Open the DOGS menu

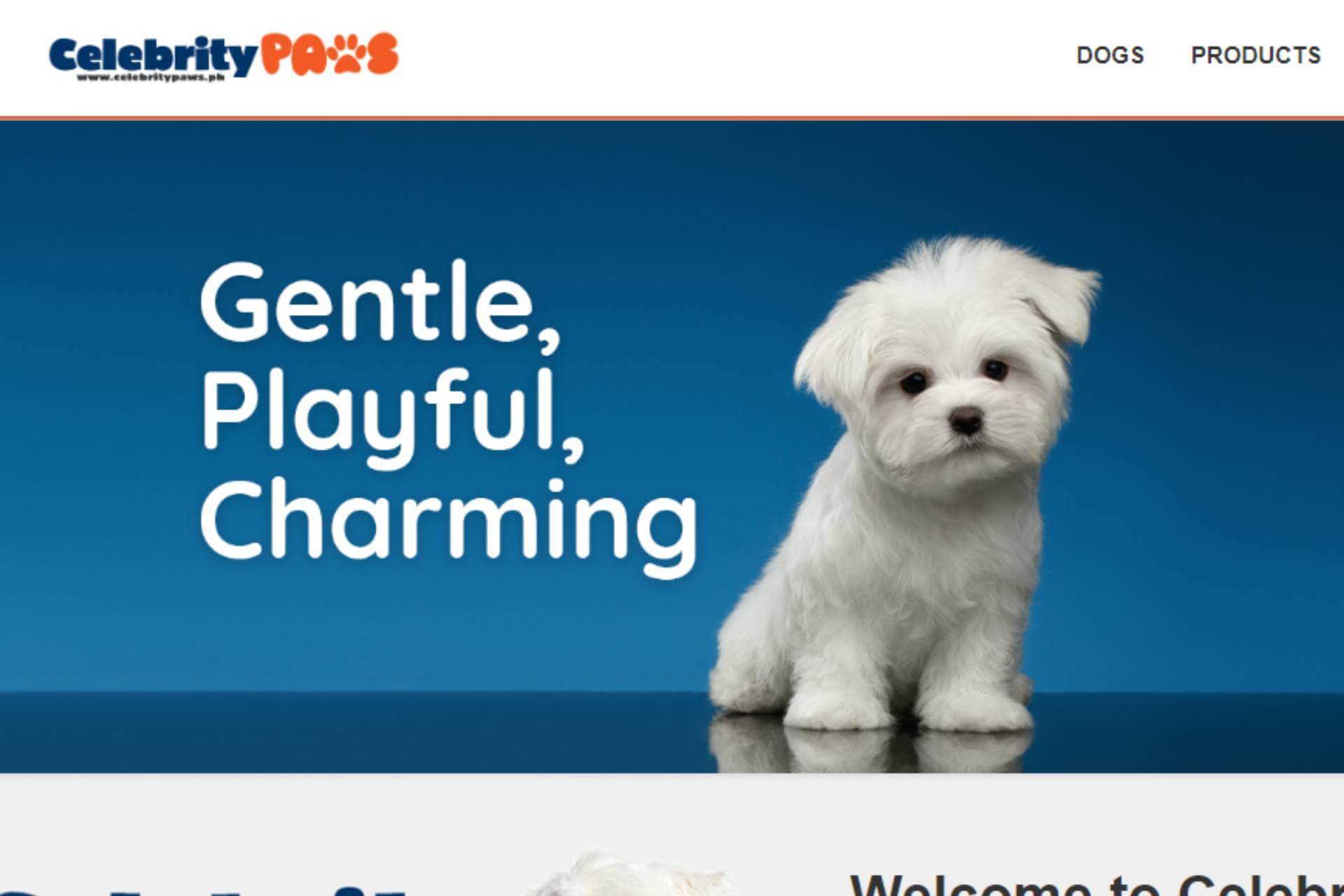point(1110,55)
